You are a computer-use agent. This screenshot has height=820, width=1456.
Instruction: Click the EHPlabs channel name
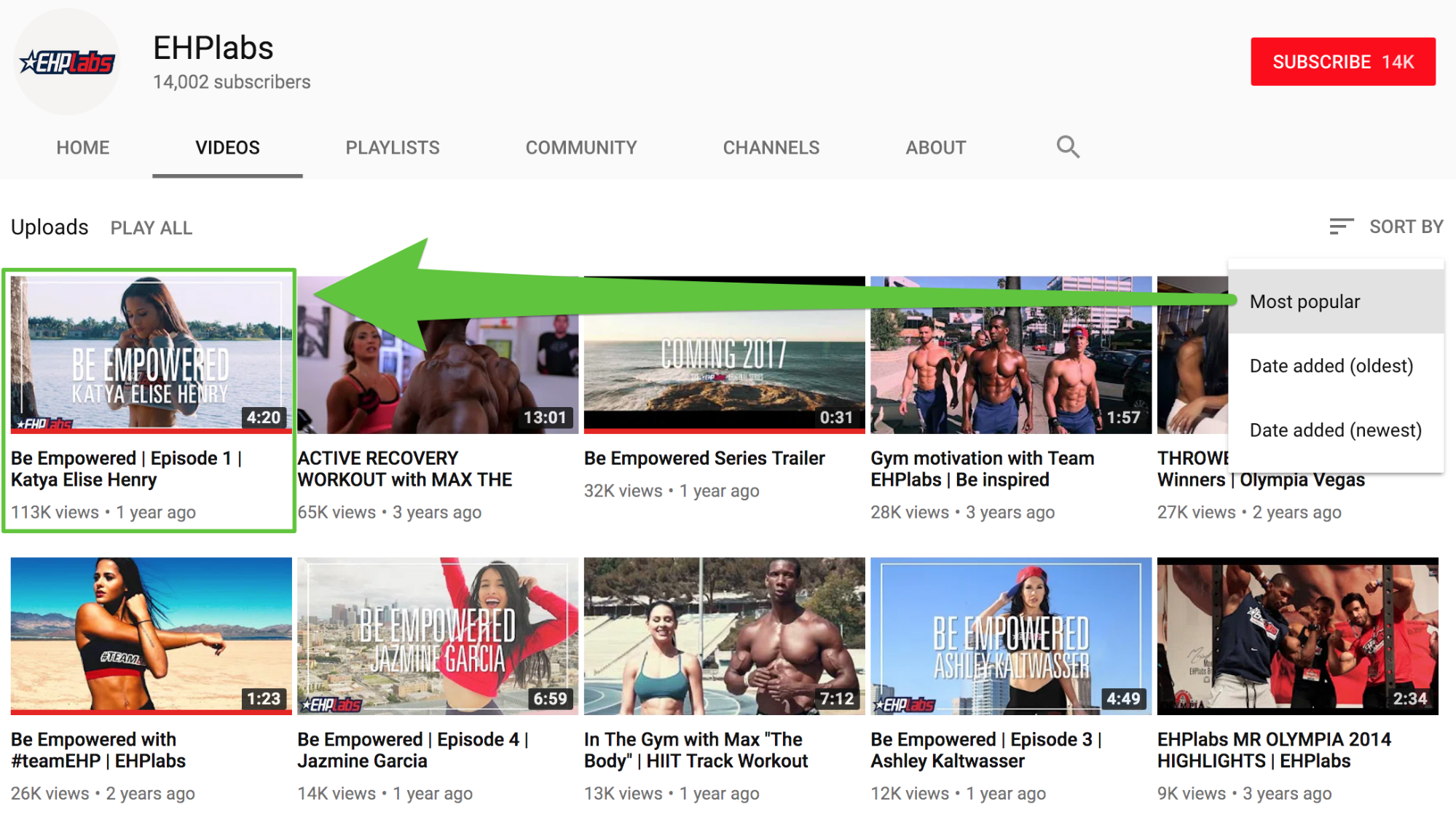pyautogui.click(x=213, y=48)
